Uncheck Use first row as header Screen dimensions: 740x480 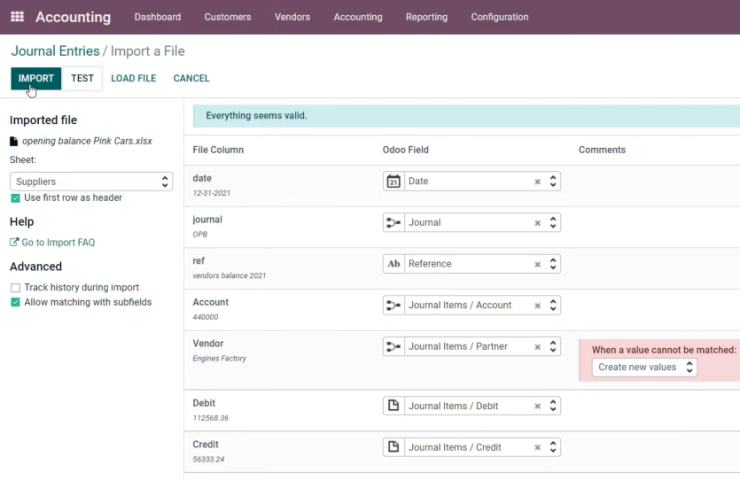point(16,198)
